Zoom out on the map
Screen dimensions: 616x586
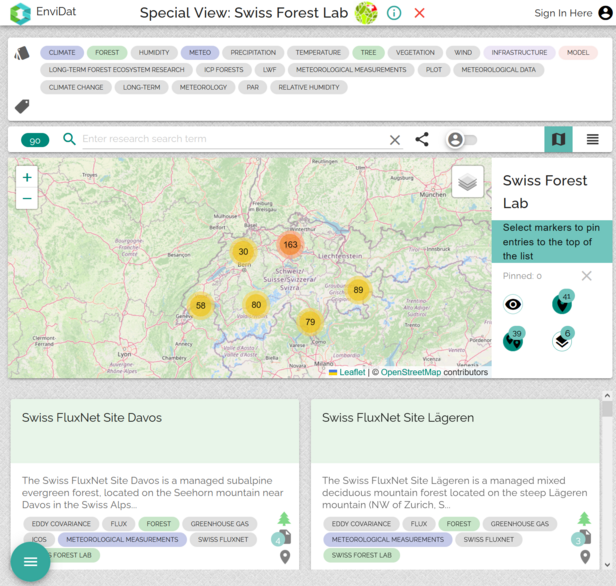pos(27,198)
